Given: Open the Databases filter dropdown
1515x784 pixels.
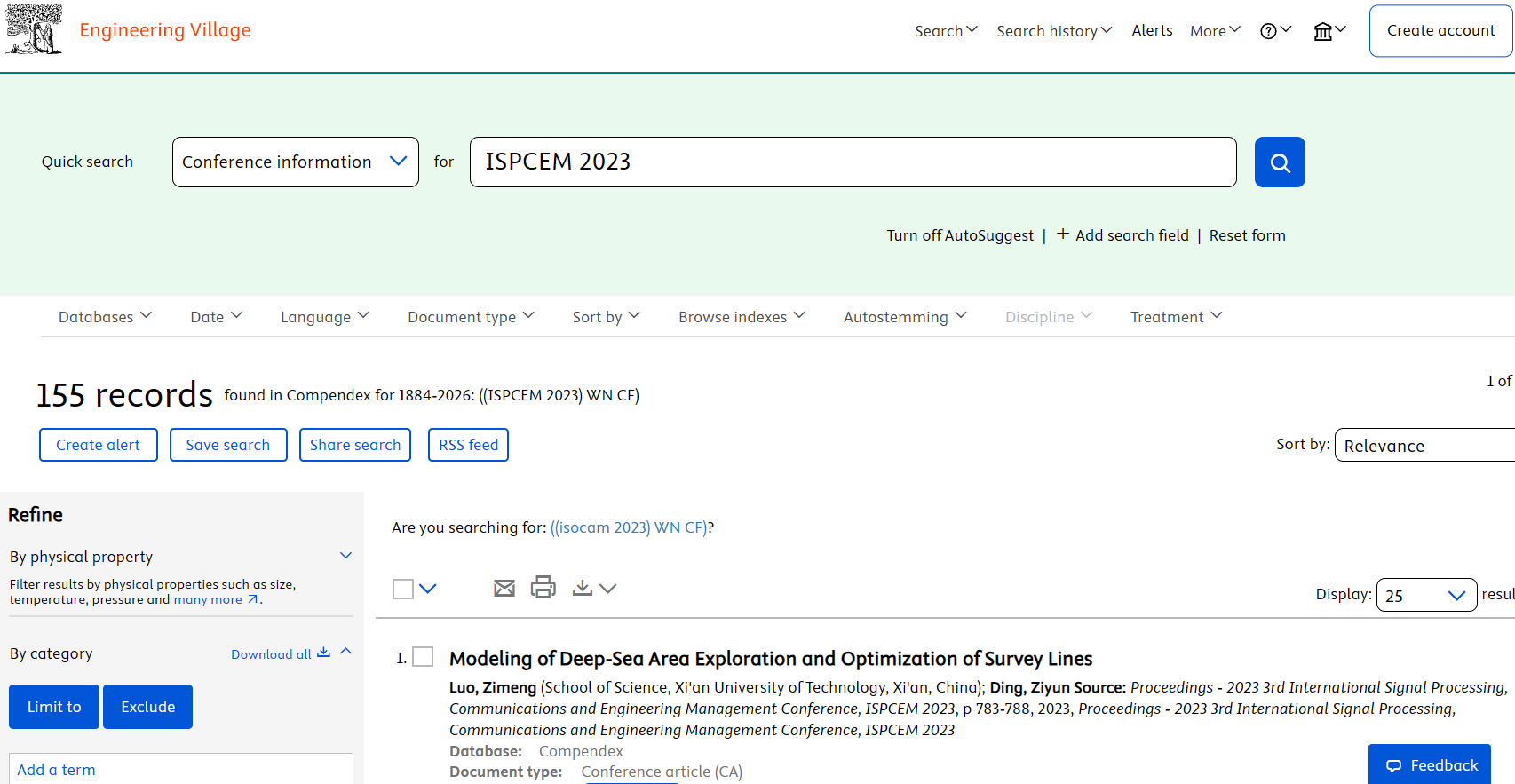Looking at the screenshot, I should [x=105, y=317].
